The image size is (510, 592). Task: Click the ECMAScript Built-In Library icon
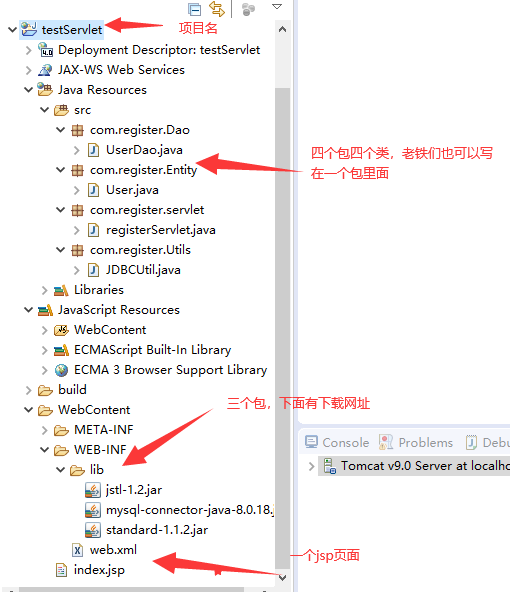point(61,350)
